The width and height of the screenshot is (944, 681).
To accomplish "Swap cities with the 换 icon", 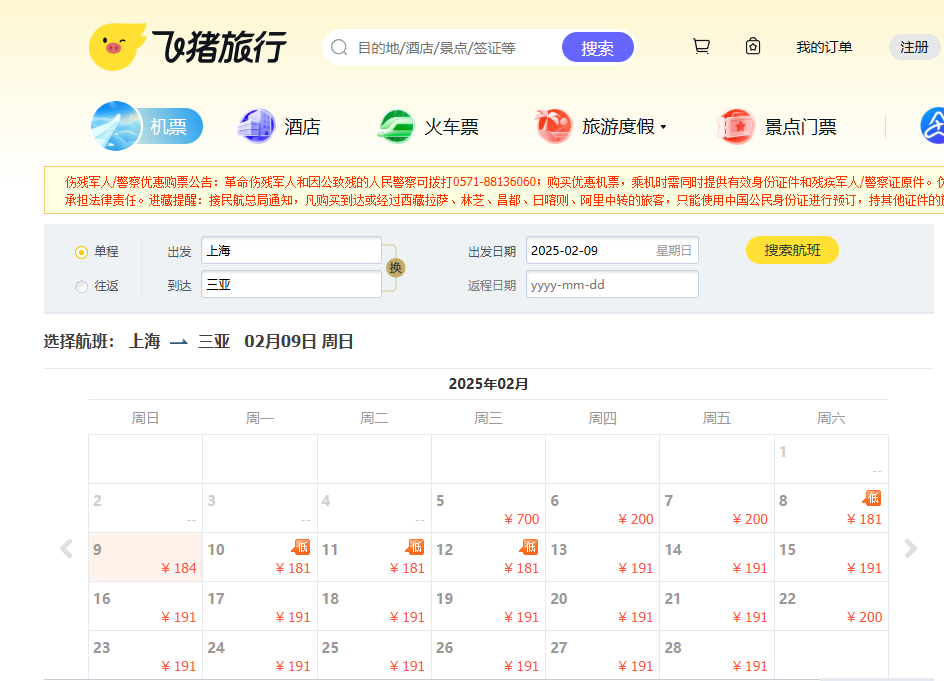I will [x=396, y=267].
